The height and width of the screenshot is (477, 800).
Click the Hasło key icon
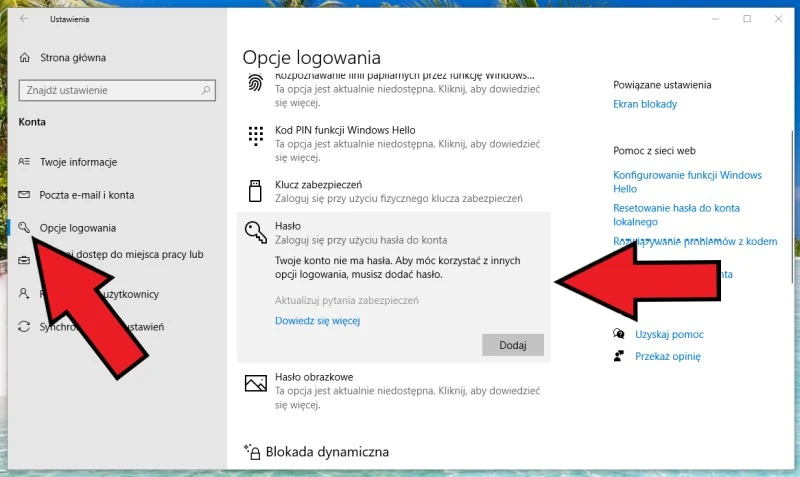256,232
